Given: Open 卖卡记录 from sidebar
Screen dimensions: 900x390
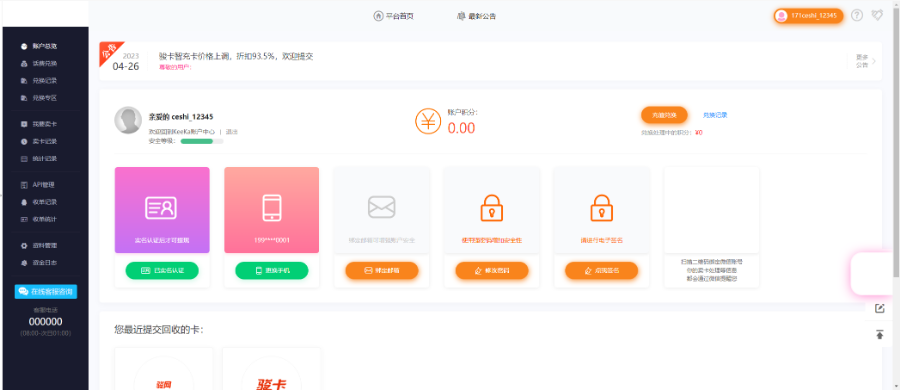Looking at the screenshot, I should click(x=39, y=141).
